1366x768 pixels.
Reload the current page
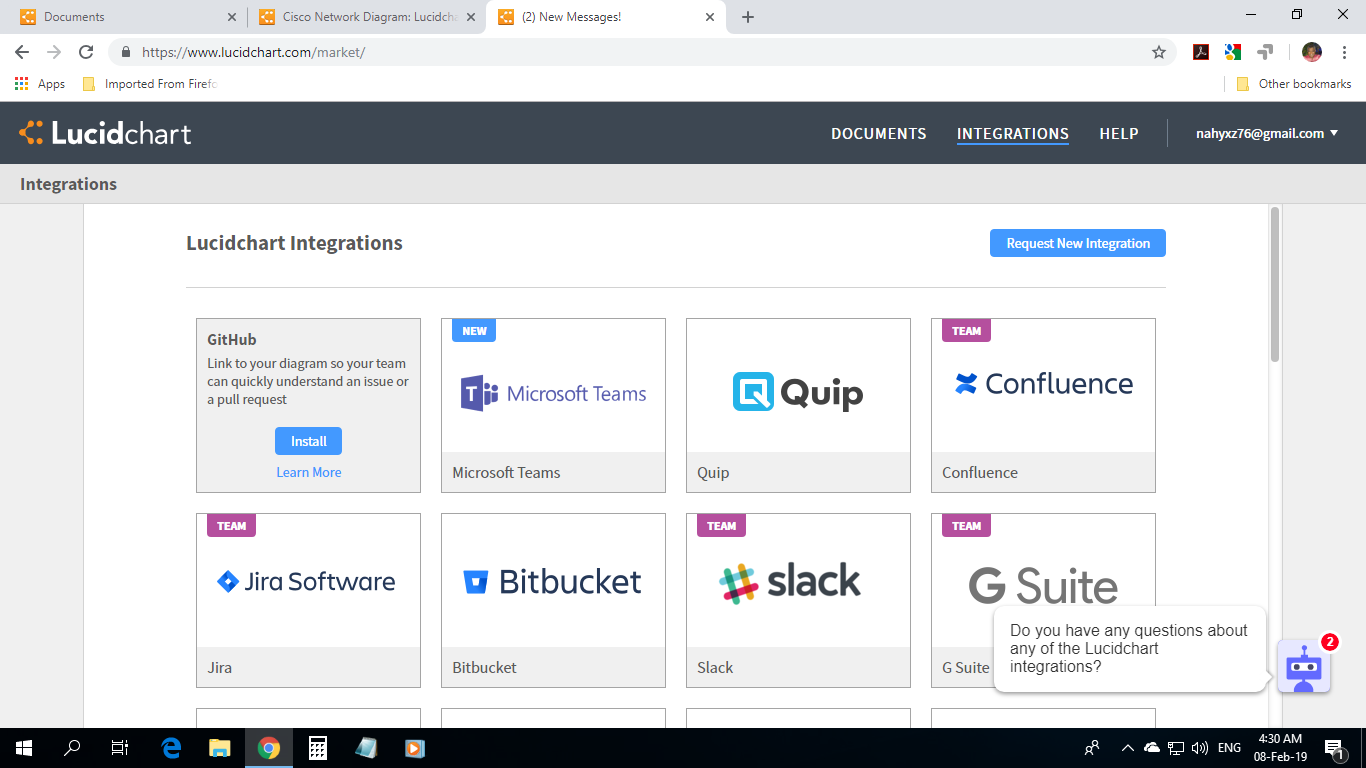86,52
